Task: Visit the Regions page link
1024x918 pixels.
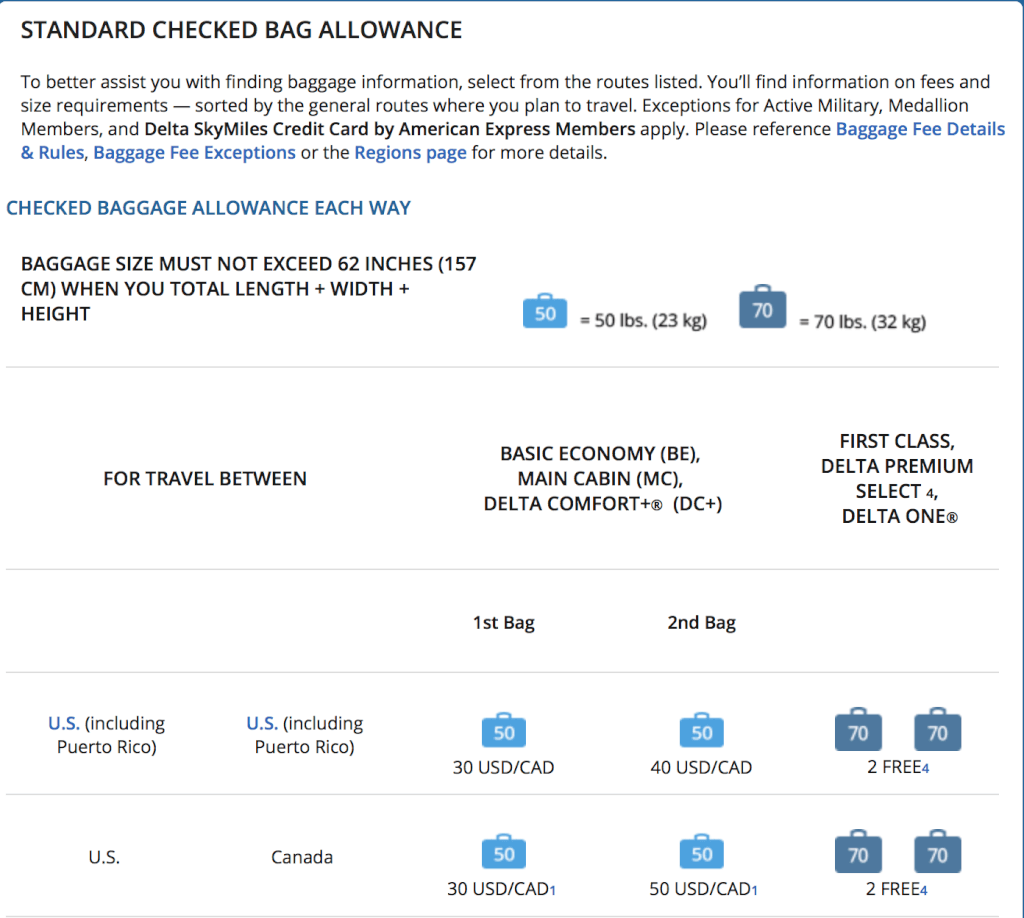Action: point(410,152)
